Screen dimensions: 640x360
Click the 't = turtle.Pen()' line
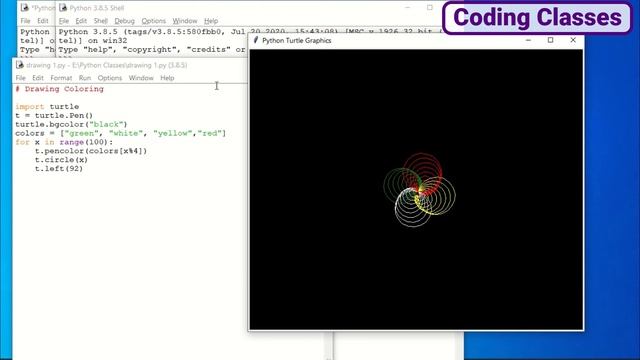54,116
